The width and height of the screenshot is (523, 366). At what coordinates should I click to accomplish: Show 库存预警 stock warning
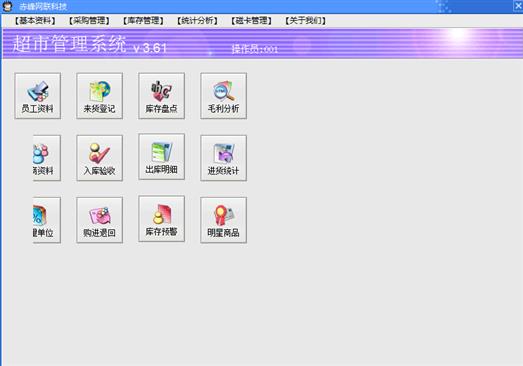[161, 219]
